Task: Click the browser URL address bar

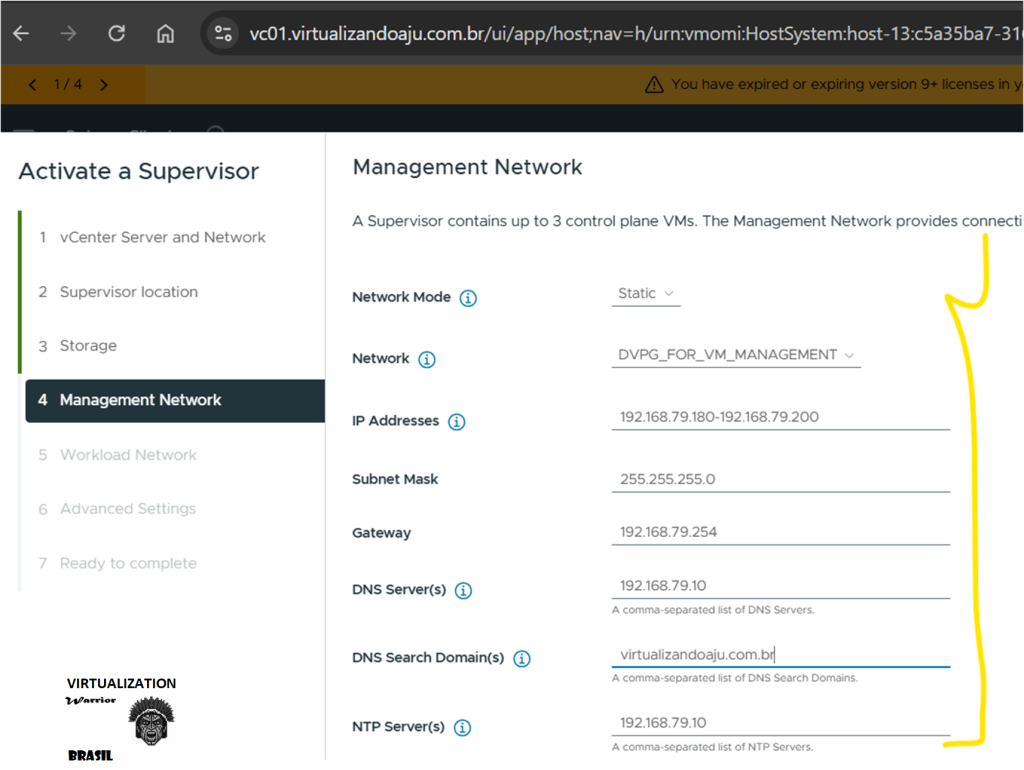Action: pyautogui.click(x=630, y=34)
